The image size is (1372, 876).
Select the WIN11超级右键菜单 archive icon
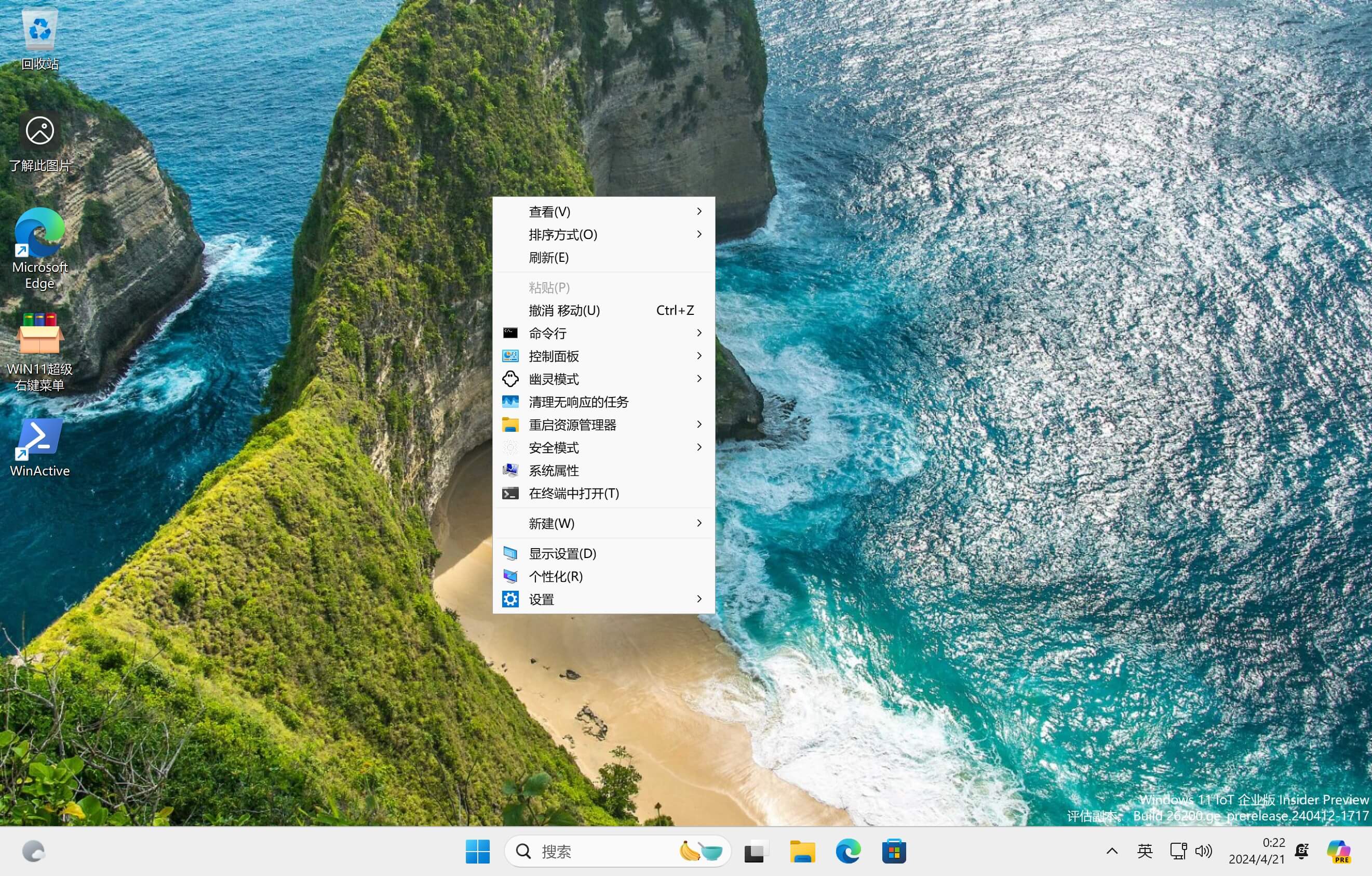(39, 352)
